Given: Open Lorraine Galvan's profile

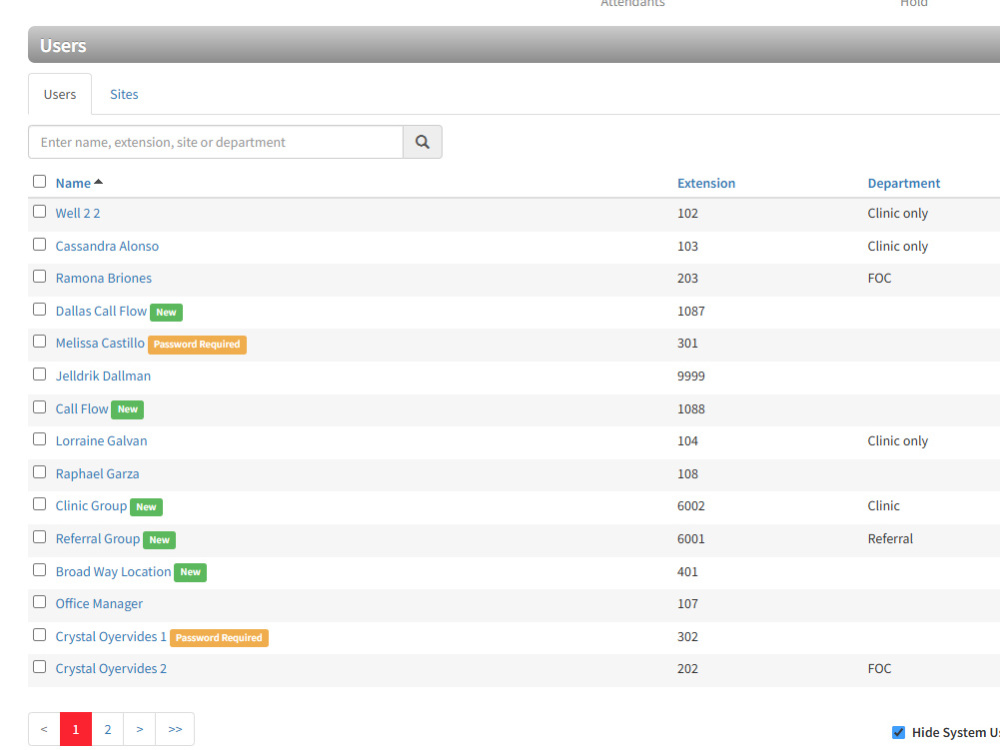Looking at the screenshot, I should (101, 441).
